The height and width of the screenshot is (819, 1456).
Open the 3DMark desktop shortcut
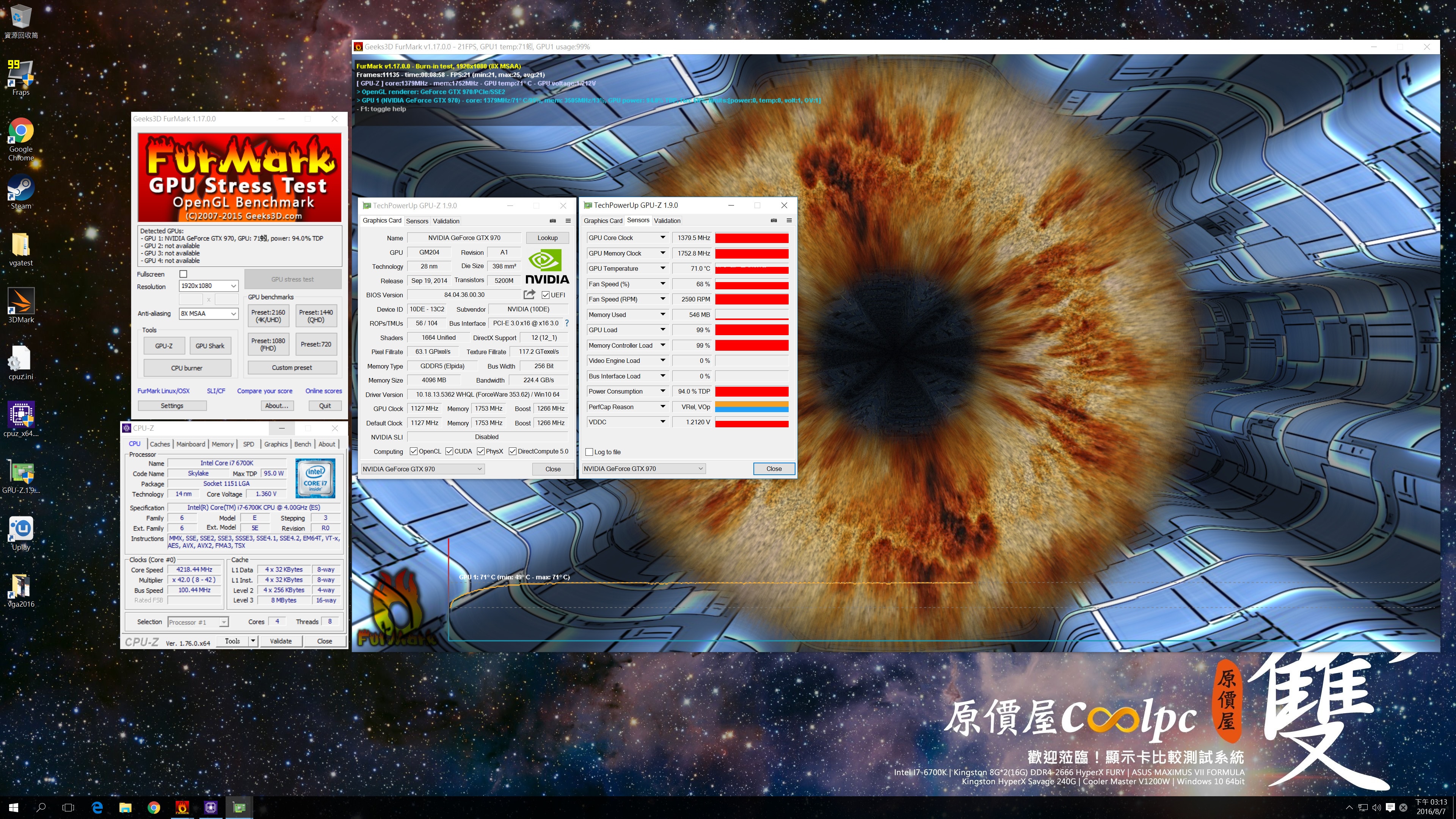(21, 305)
